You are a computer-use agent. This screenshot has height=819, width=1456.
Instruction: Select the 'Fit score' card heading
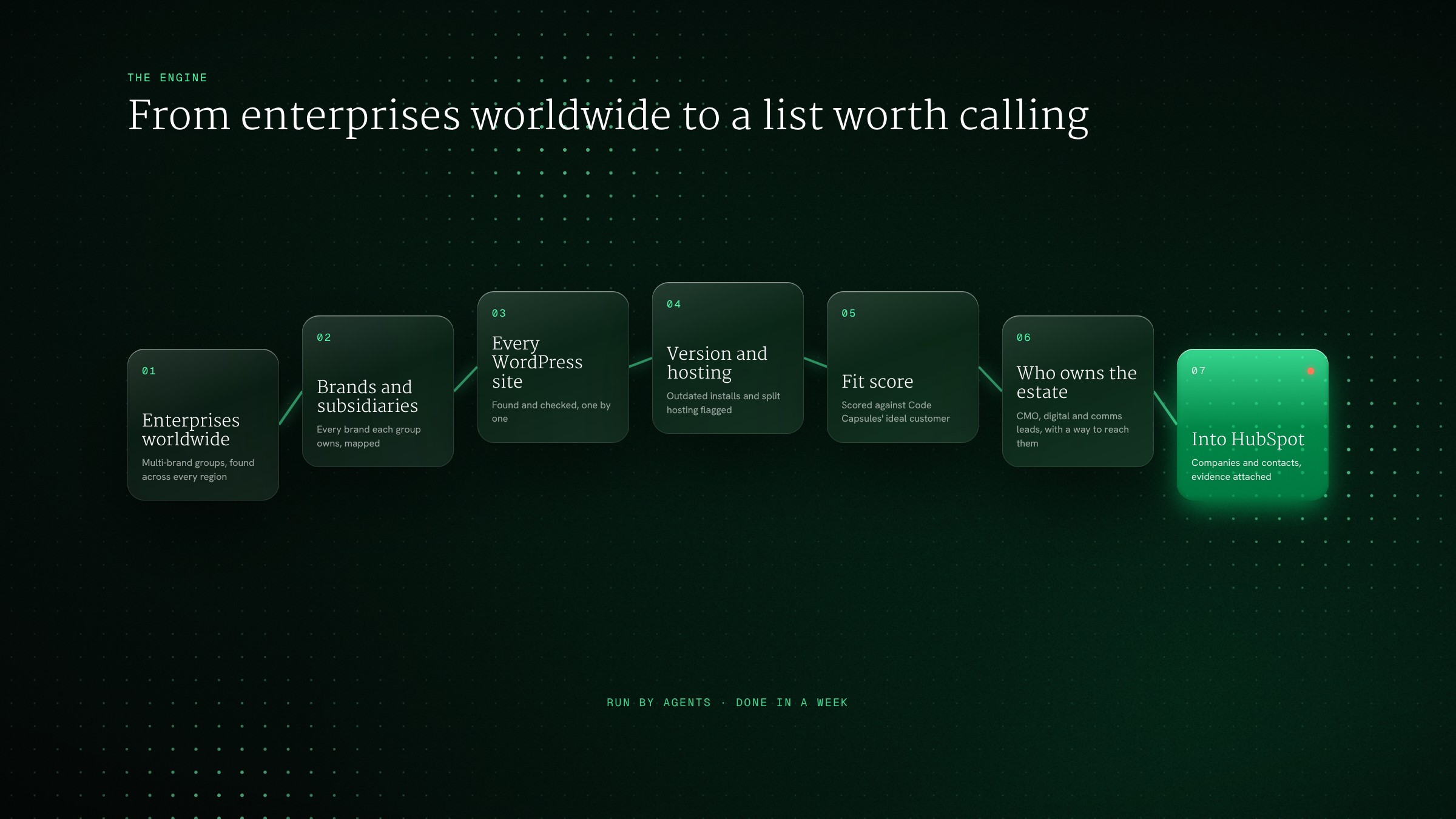tap(877, 382)
